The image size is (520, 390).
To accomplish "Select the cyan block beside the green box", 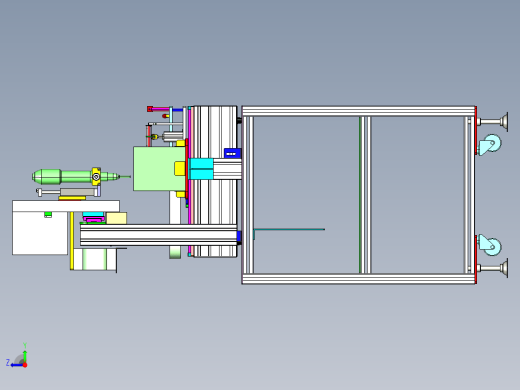I will [201, 169].
